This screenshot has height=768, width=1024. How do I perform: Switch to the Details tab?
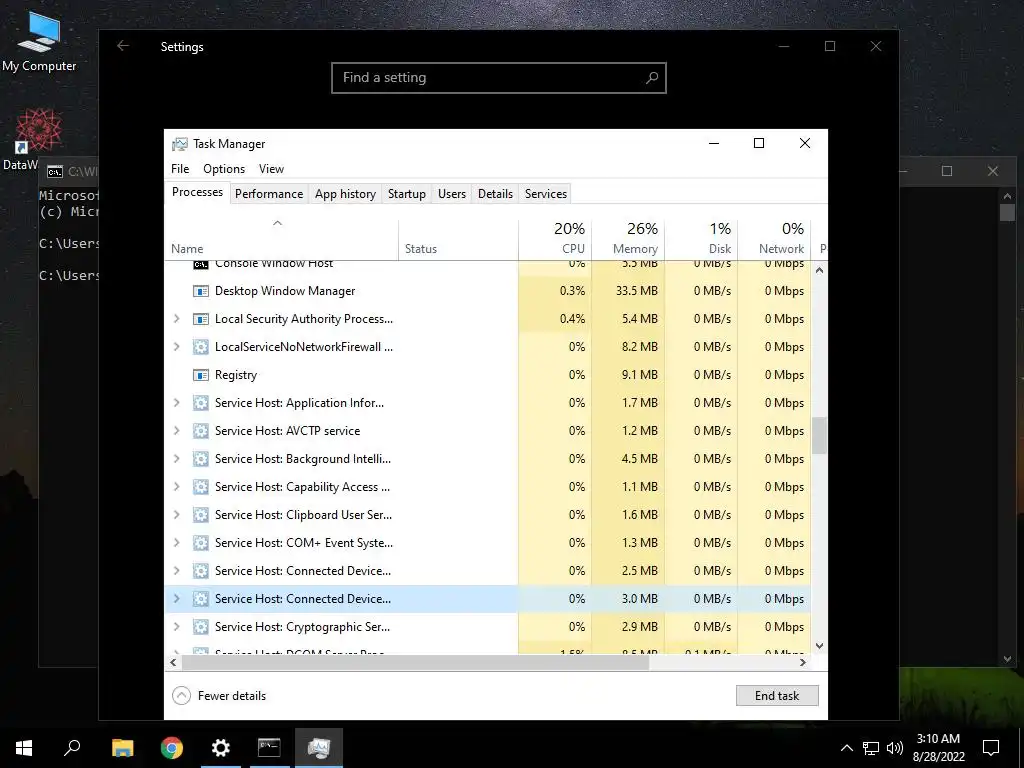[x=496, y=194]
